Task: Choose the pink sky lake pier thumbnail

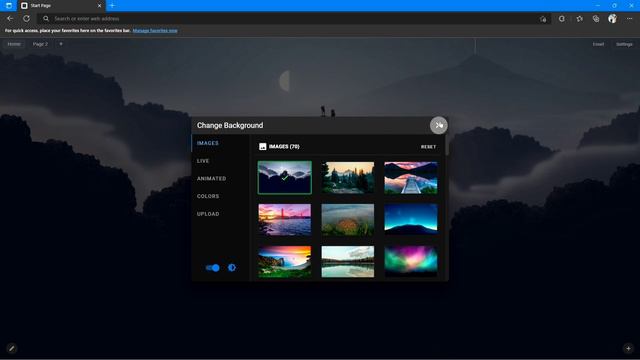Action: (411, 178)
